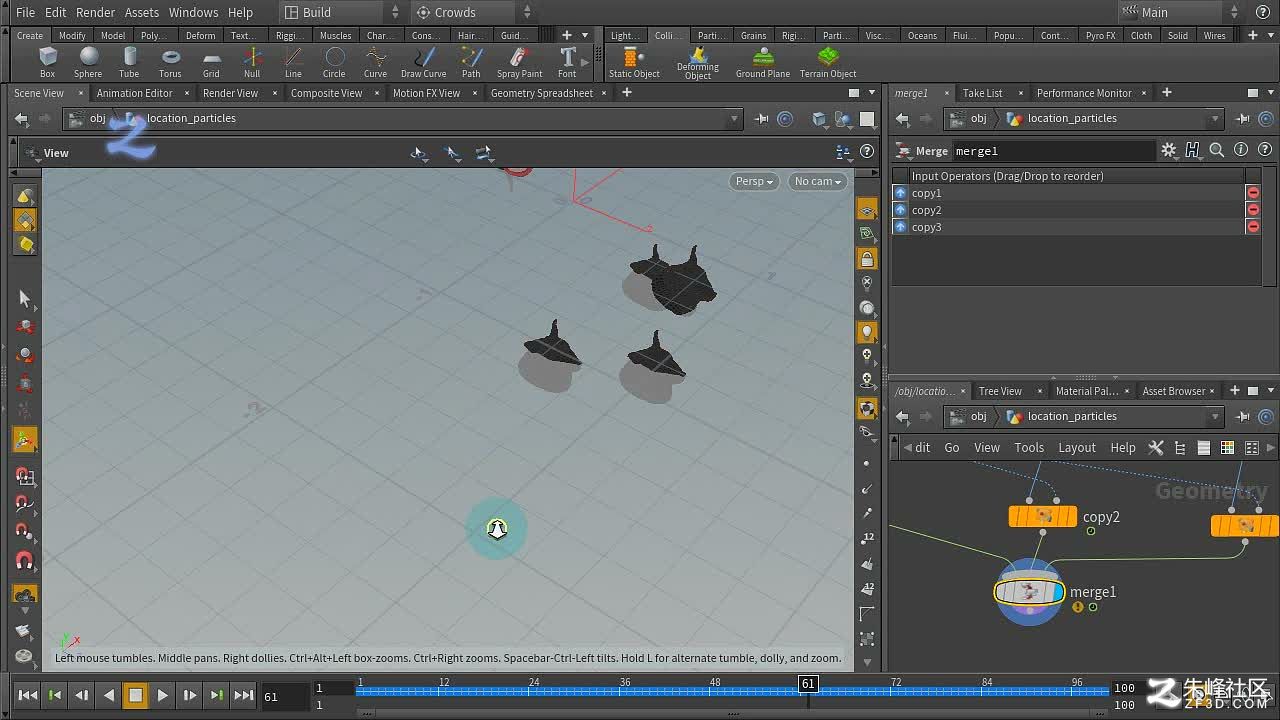Open the View viewport menu dropdown
This screenshot has height=720, width=1280.
point(47,153)
